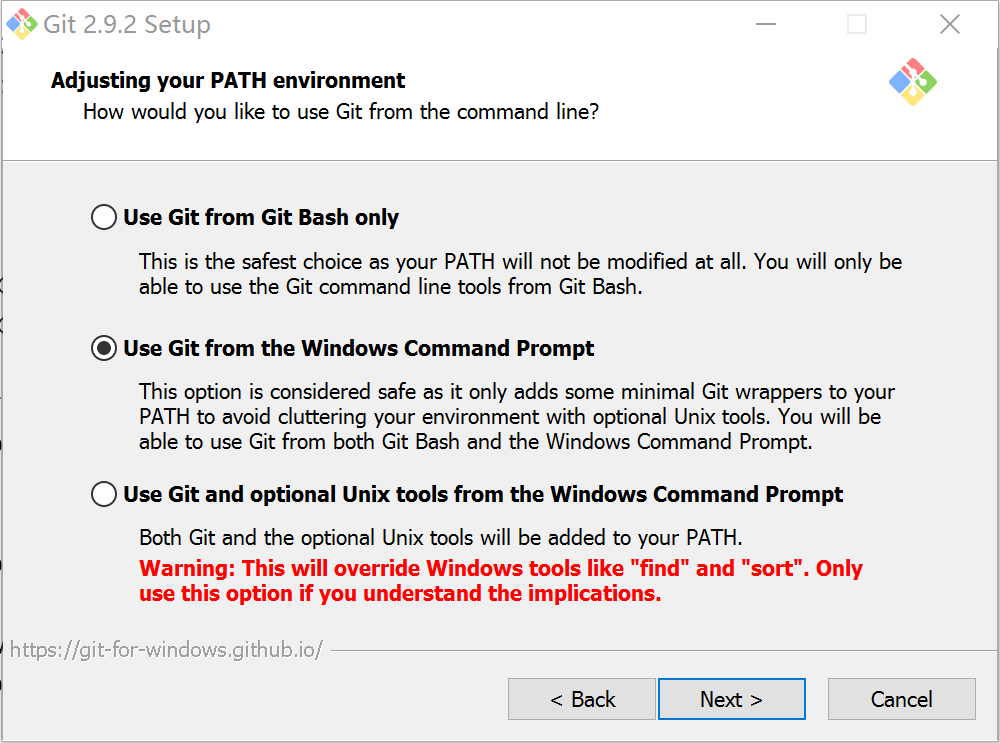This screenshot has width=1000, height=743.
Task: Click the Git icon in the title bar
Action: click(x=22, y=24)
